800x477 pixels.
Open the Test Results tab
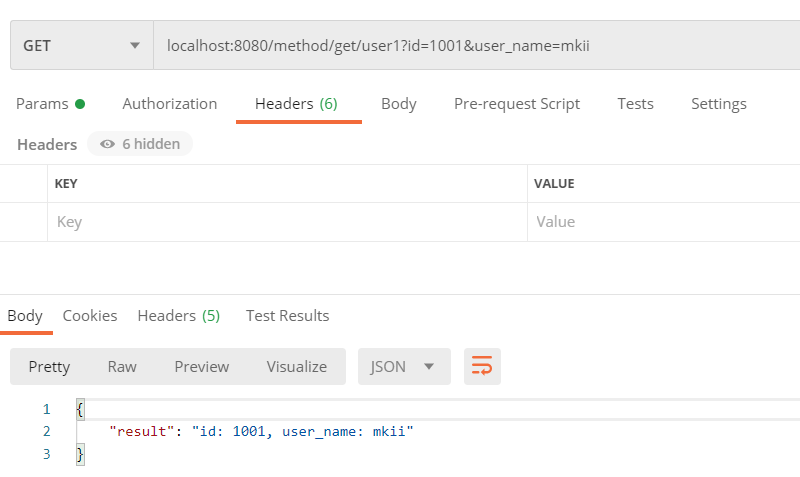pos(287,316)
